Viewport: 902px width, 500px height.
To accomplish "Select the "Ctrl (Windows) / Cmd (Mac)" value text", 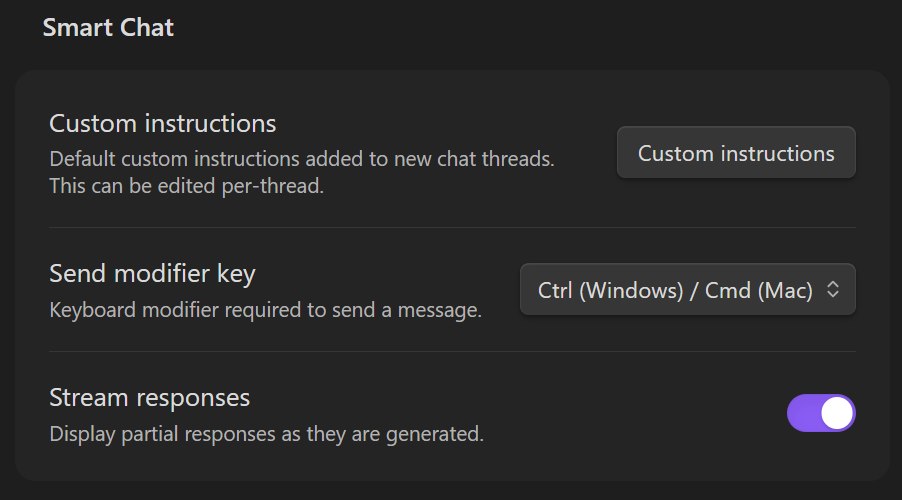I will coord(675,290).
